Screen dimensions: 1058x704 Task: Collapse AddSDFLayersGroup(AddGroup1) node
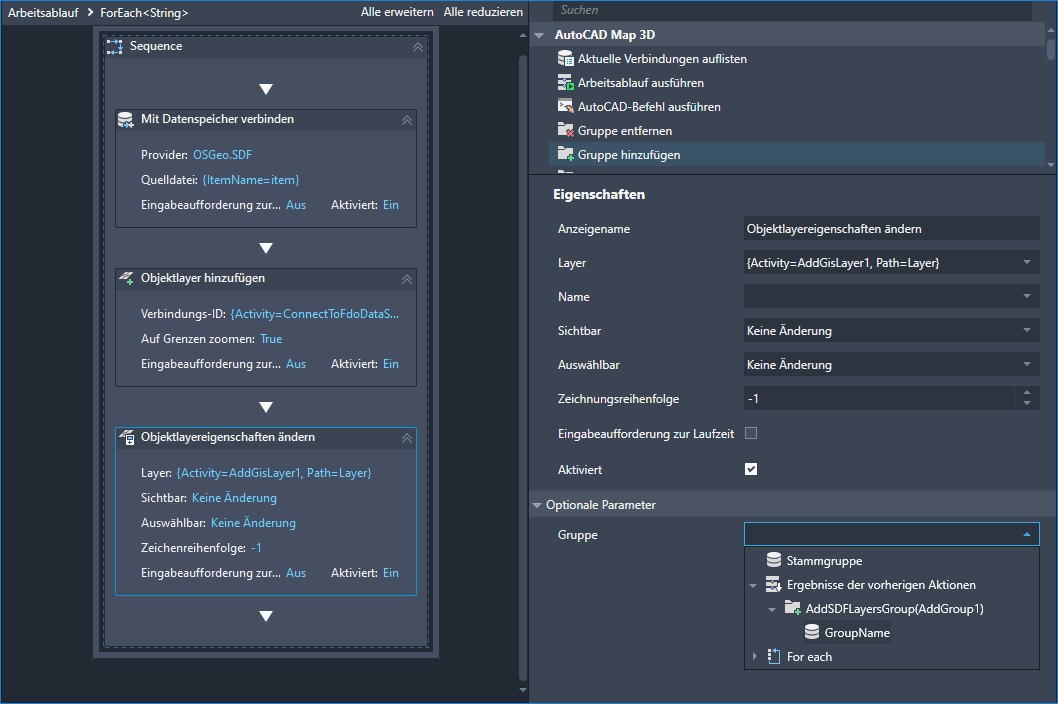pos(772,610)
